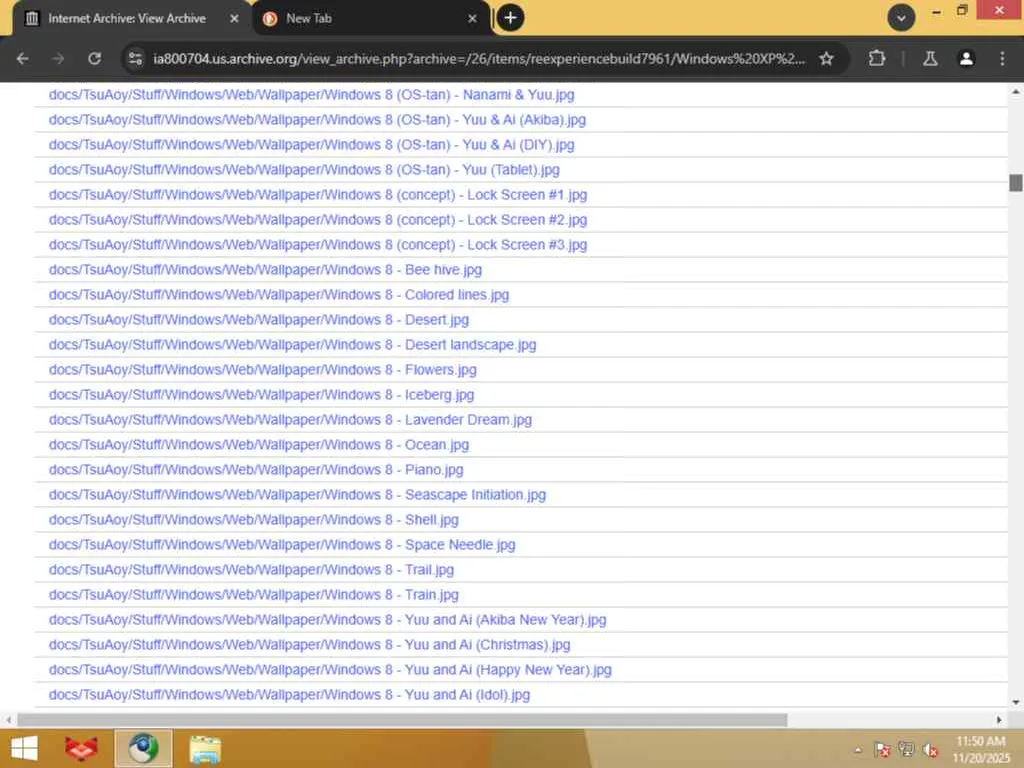Reload the current archive page
Viewport: 1024px width, 768px height.
[x=95, y=59]
